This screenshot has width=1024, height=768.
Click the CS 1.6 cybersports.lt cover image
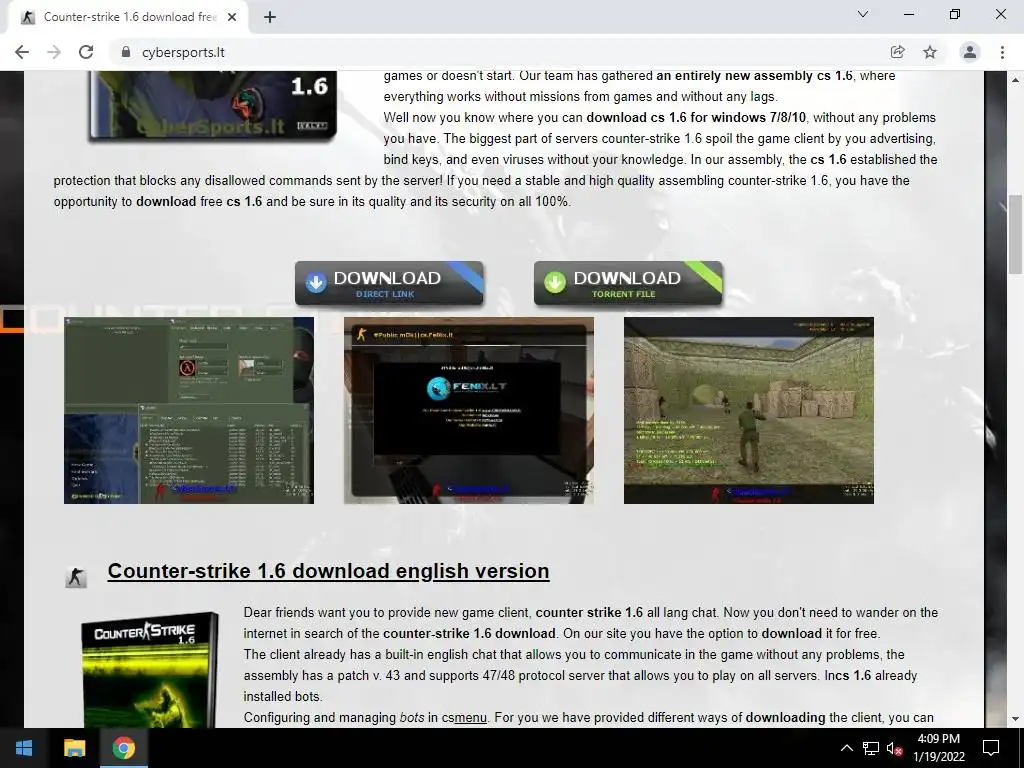point(212,105)
